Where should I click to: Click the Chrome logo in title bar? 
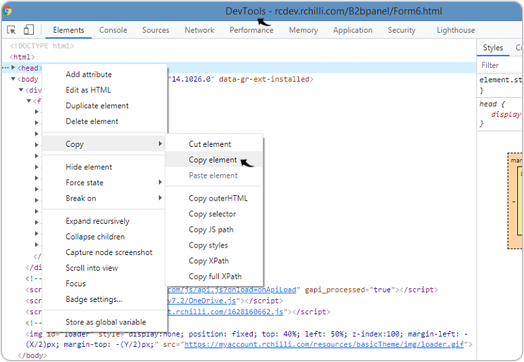pos(7,11)
